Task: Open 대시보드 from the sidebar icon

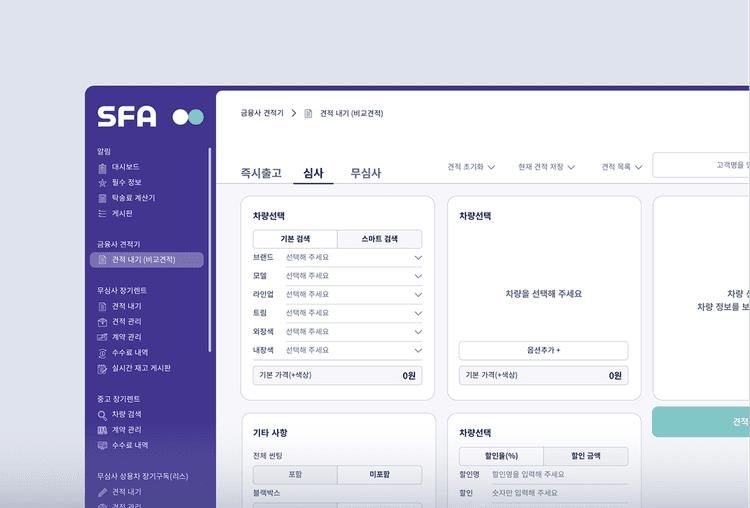Action: point(102,167)
